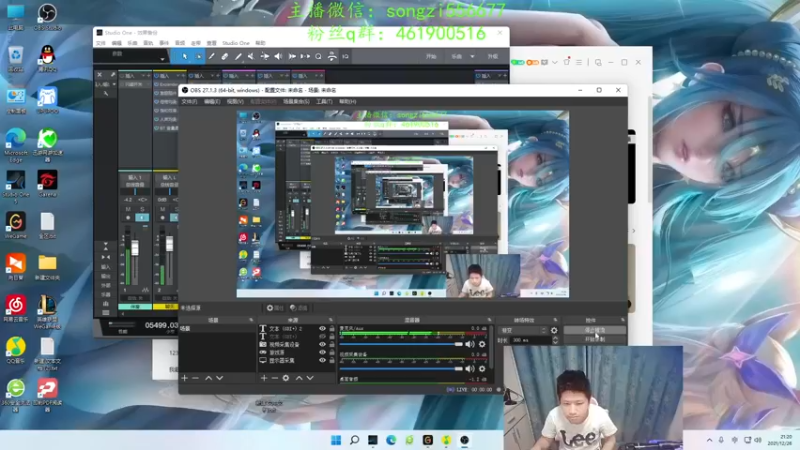Open Recycle Bin on desktop
800x450 pixels.
[x=16, y=58]
